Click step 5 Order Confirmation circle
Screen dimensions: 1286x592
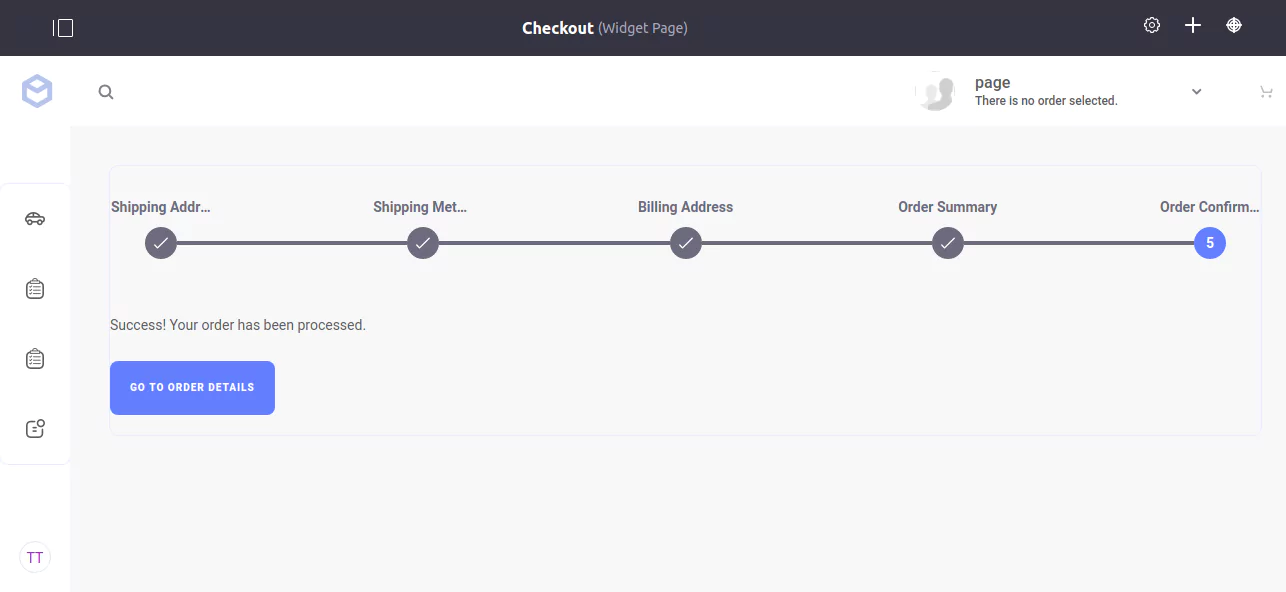1210,243
